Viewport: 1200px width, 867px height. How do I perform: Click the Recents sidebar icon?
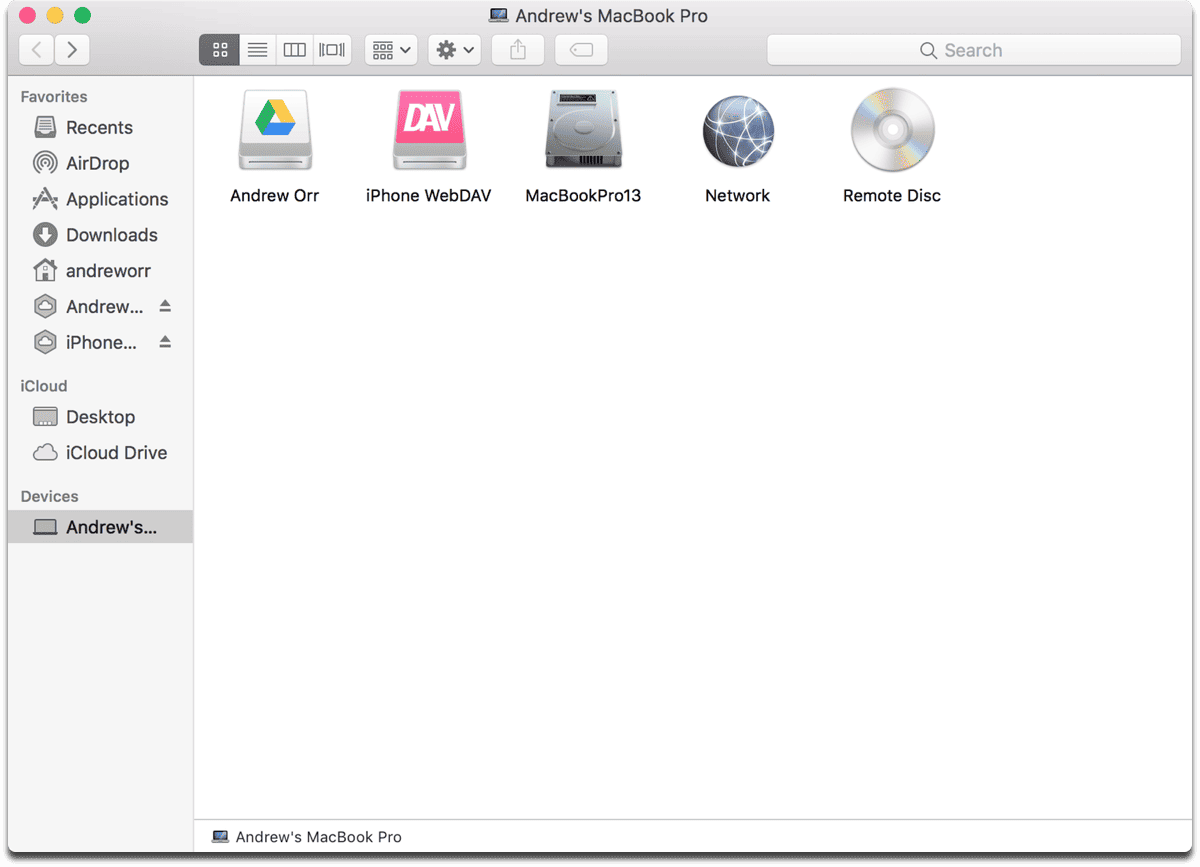[x=45, y=127]
